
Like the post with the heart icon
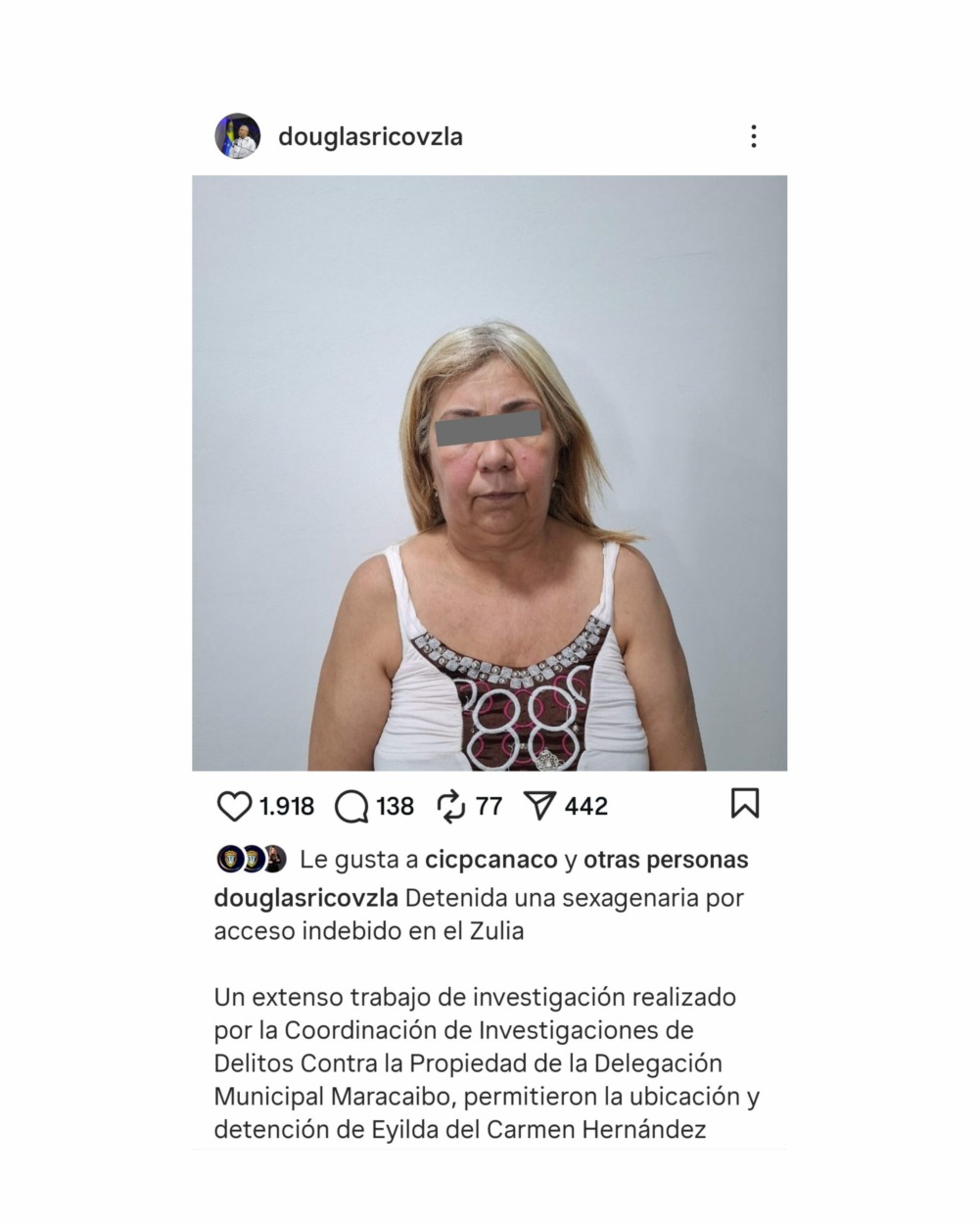(234, 807)
